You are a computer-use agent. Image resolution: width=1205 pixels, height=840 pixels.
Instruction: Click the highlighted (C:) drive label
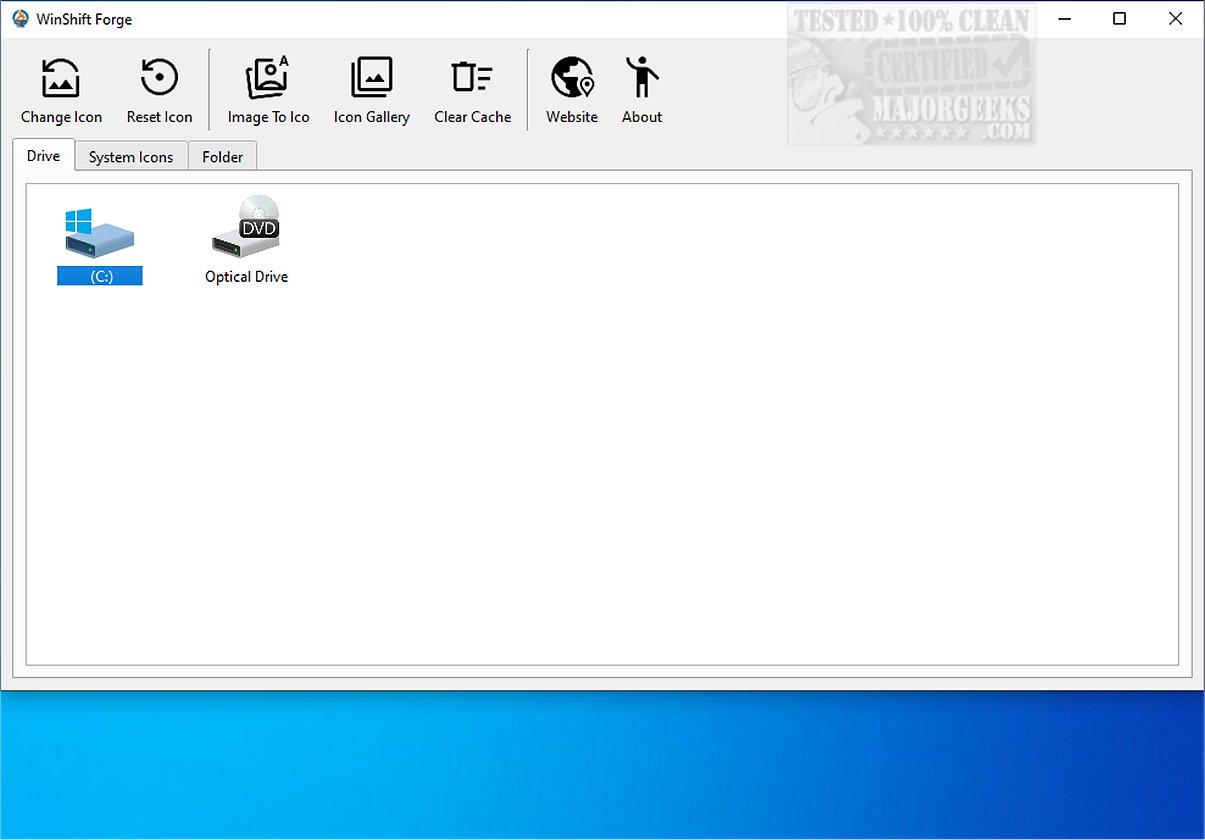pos(99,275)
